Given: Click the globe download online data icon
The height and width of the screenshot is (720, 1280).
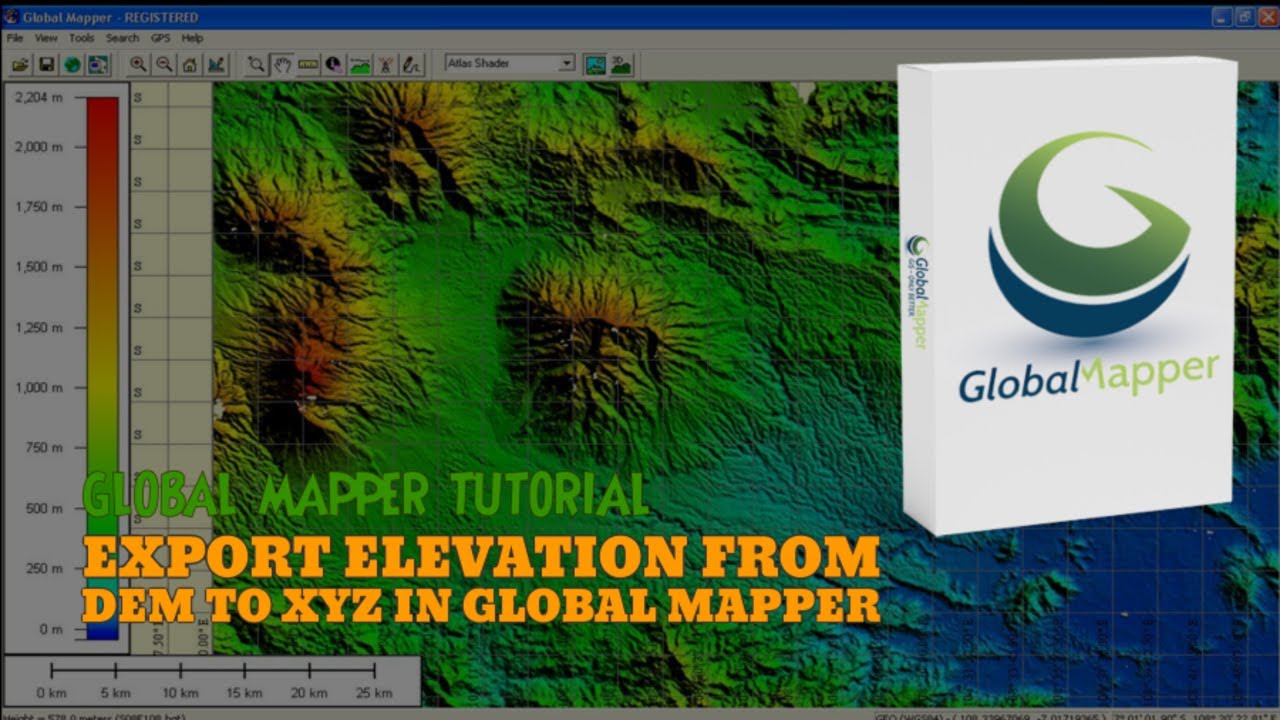Looking at the screenshot, I should click(72, 64).
